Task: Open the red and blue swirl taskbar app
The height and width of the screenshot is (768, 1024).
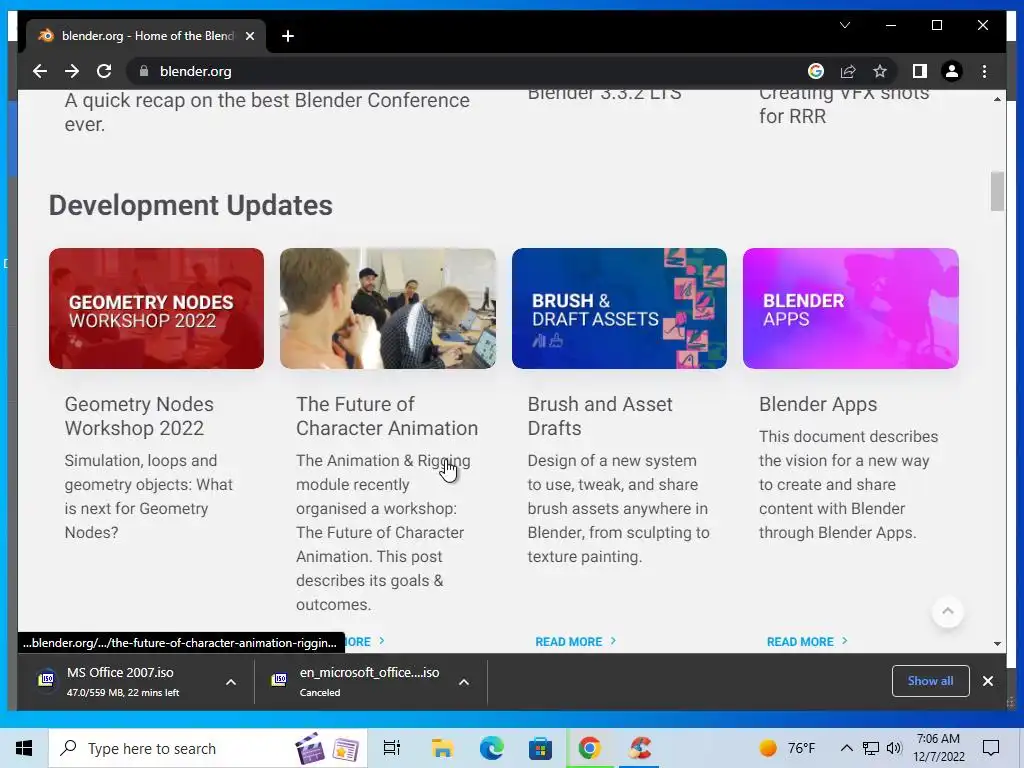Action: click(639, 748)
